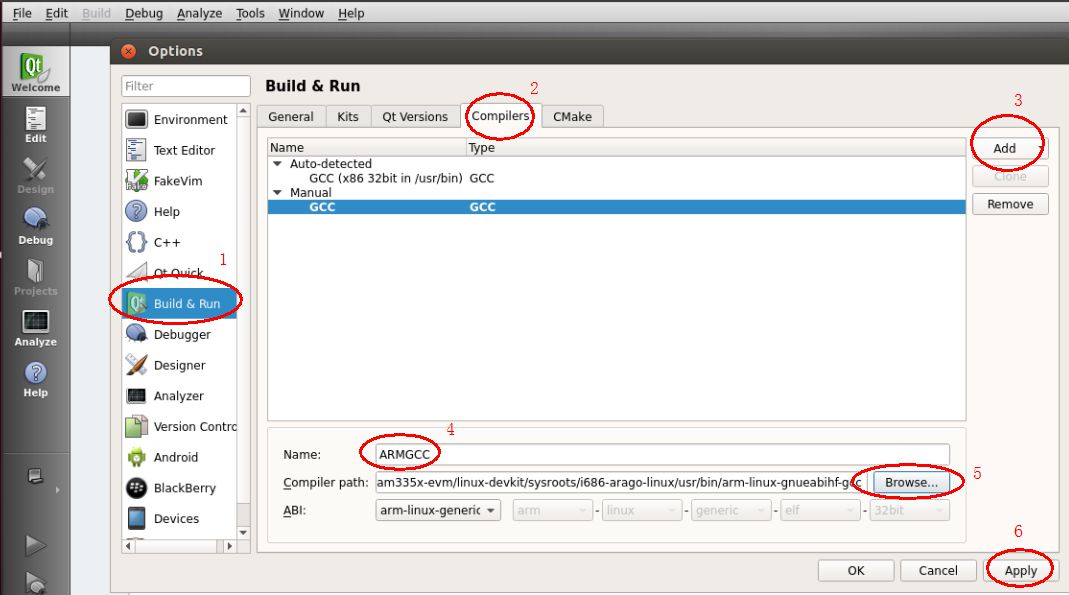This screenshot has height=595, width=1069.
Task: Open the File menu
Action: [22, 13]
